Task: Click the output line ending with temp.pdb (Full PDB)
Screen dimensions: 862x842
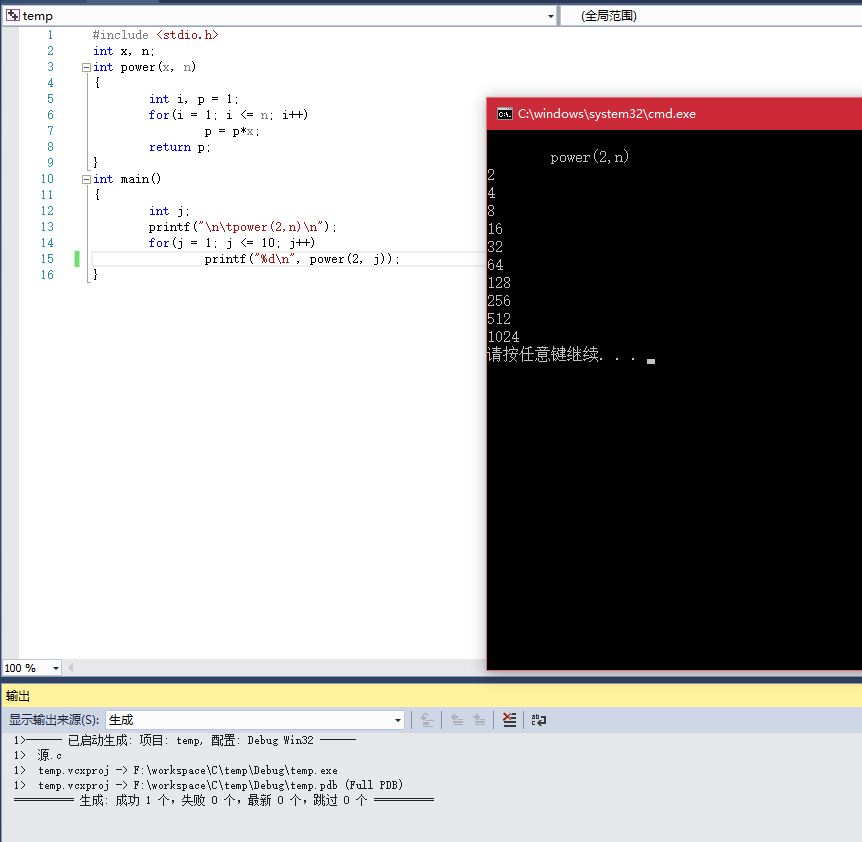Action: [x=208, y=785]
